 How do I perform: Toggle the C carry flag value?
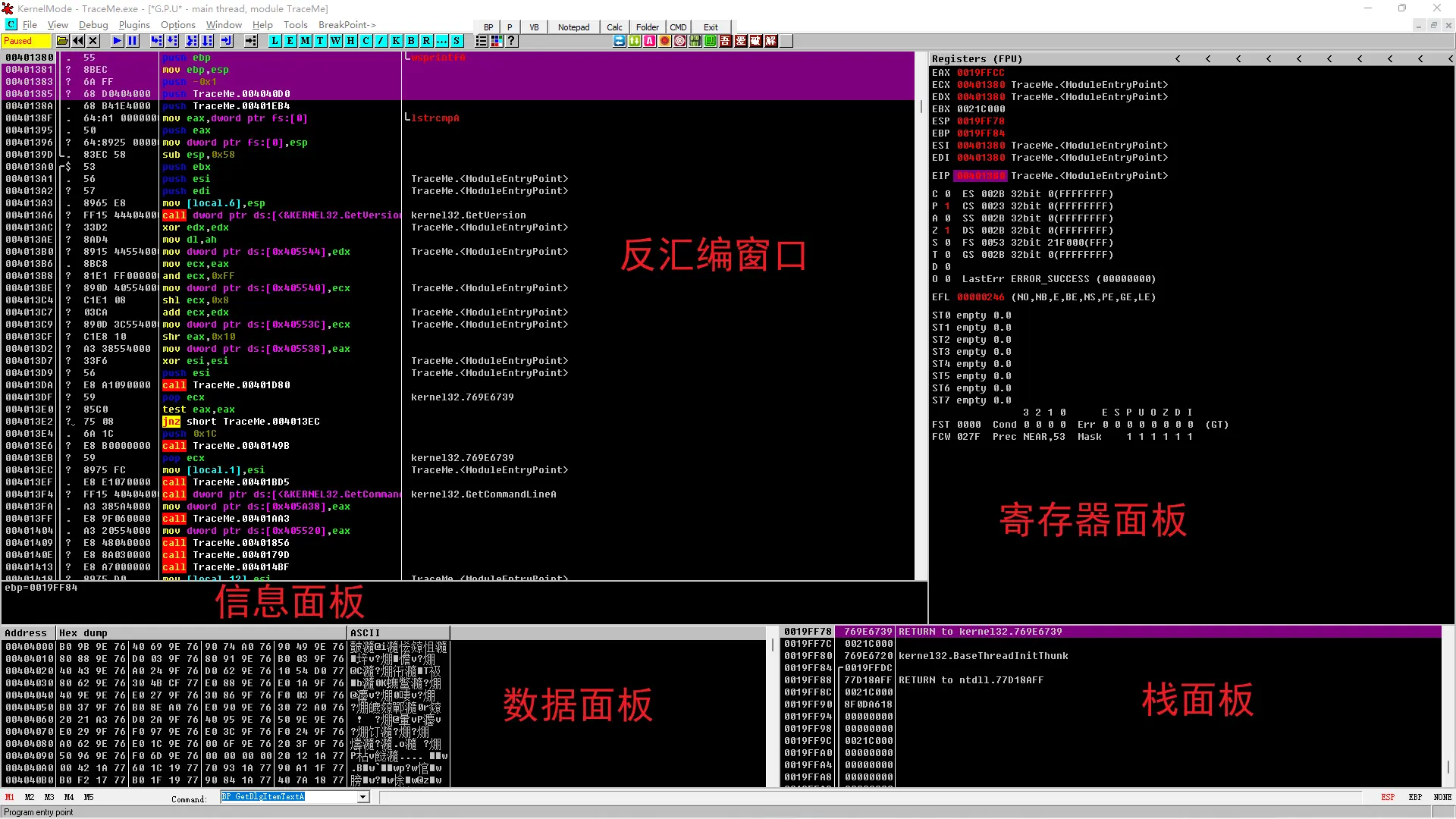pos(947,194)
